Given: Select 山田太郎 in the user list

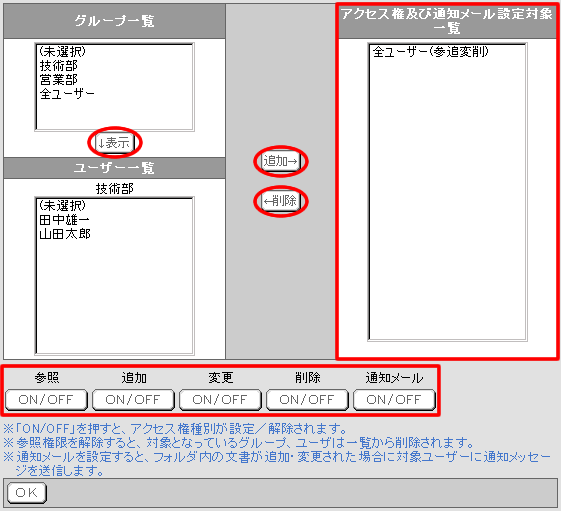Looking at the screenshot, I should point(114,234).
